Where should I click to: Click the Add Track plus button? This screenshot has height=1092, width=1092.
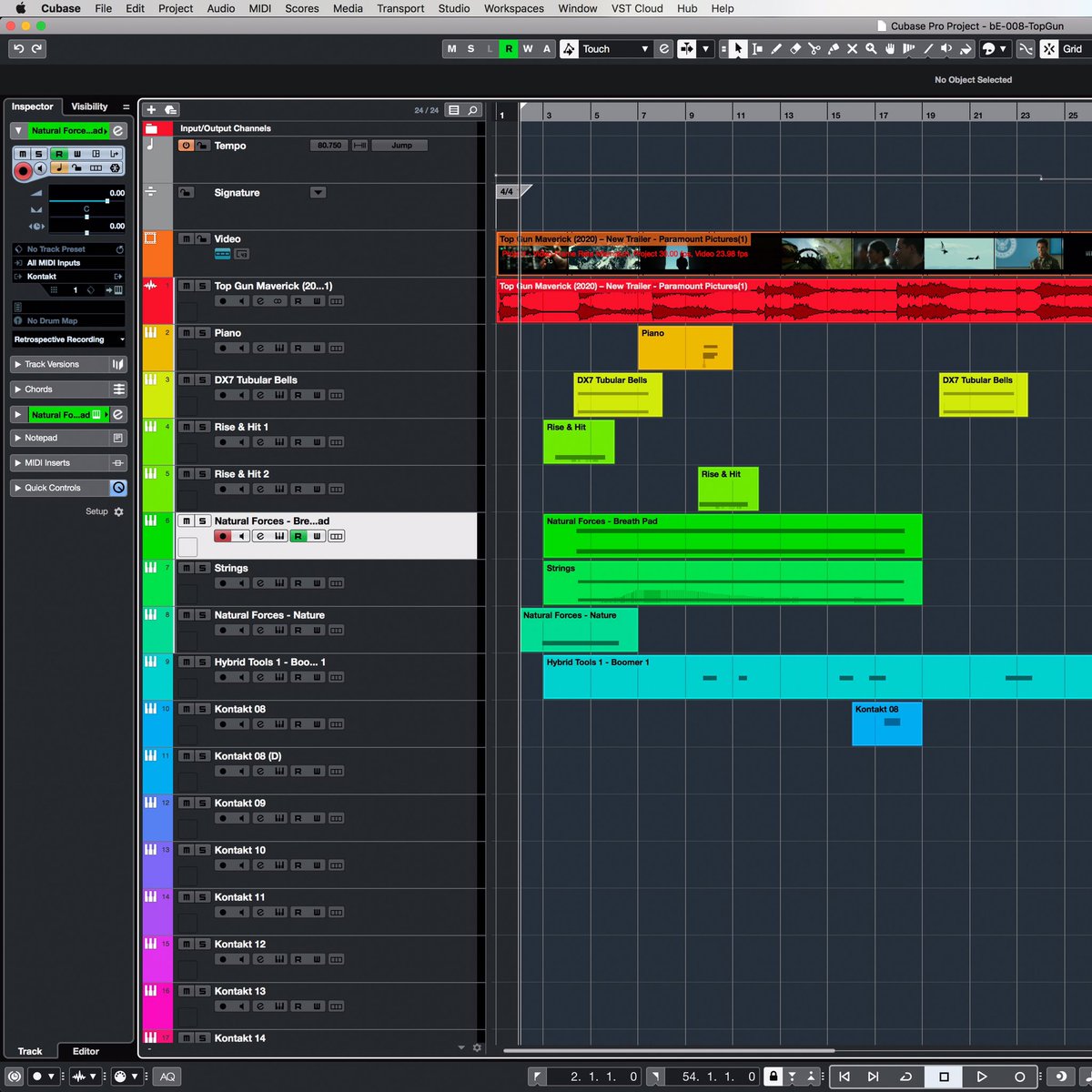click(x=151, y=110)
